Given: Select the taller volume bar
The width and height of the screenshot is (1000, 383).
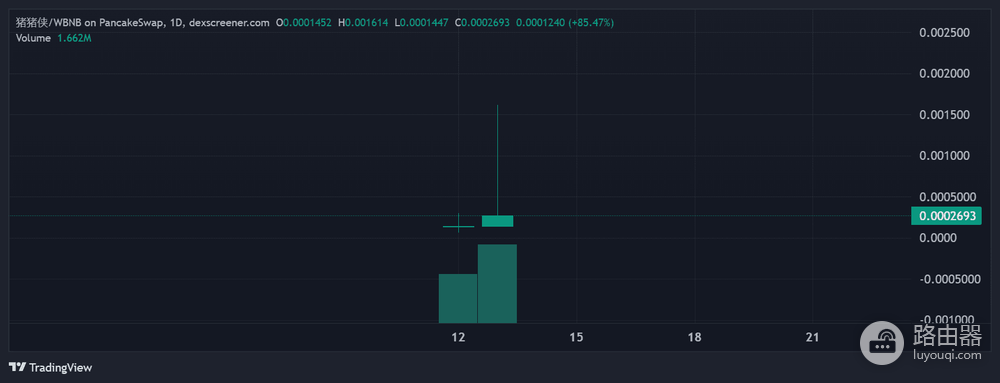Looking at the screenshot, I should pyautogui.click(x=497, y=284).
